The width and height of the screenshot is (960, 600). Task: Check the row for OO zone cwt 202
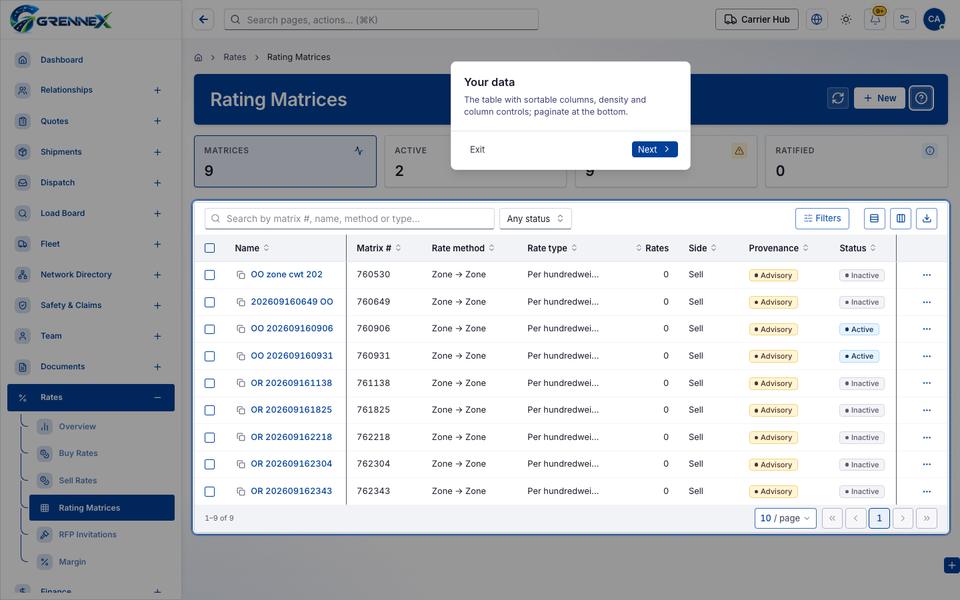pyautogui.click(x=210, y=275)
